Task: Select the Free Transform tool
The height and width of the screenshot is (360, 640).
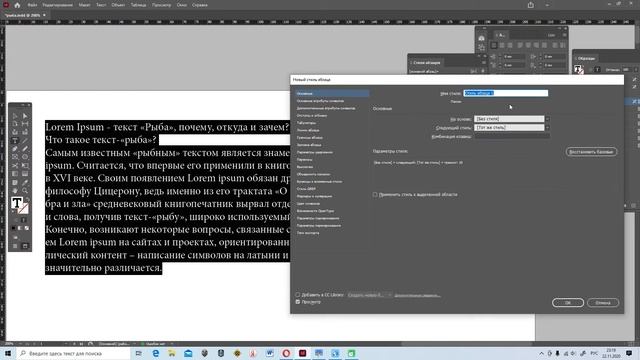Action: click(x=25, y=166)
